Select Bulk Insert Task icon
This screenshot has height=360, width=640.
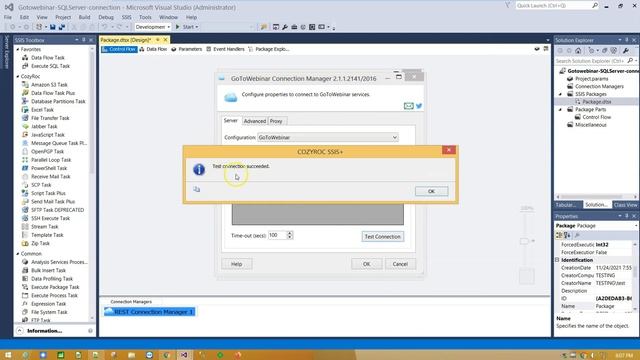25,270
